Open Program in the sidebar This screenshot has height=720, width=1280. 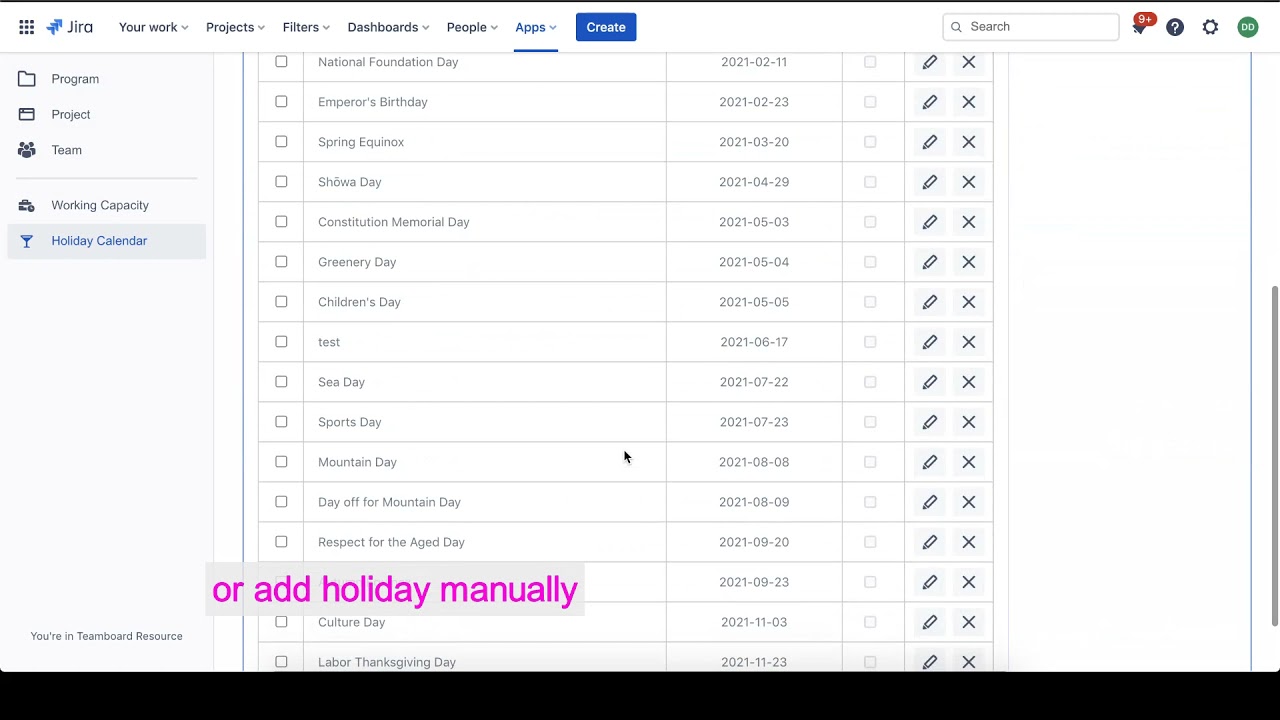click(106, 79)
